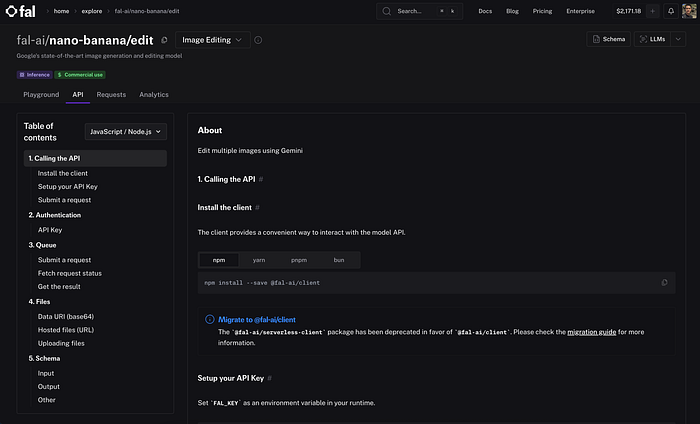Open the migration guide link
The image size is (700, 424).
[592, 332]
